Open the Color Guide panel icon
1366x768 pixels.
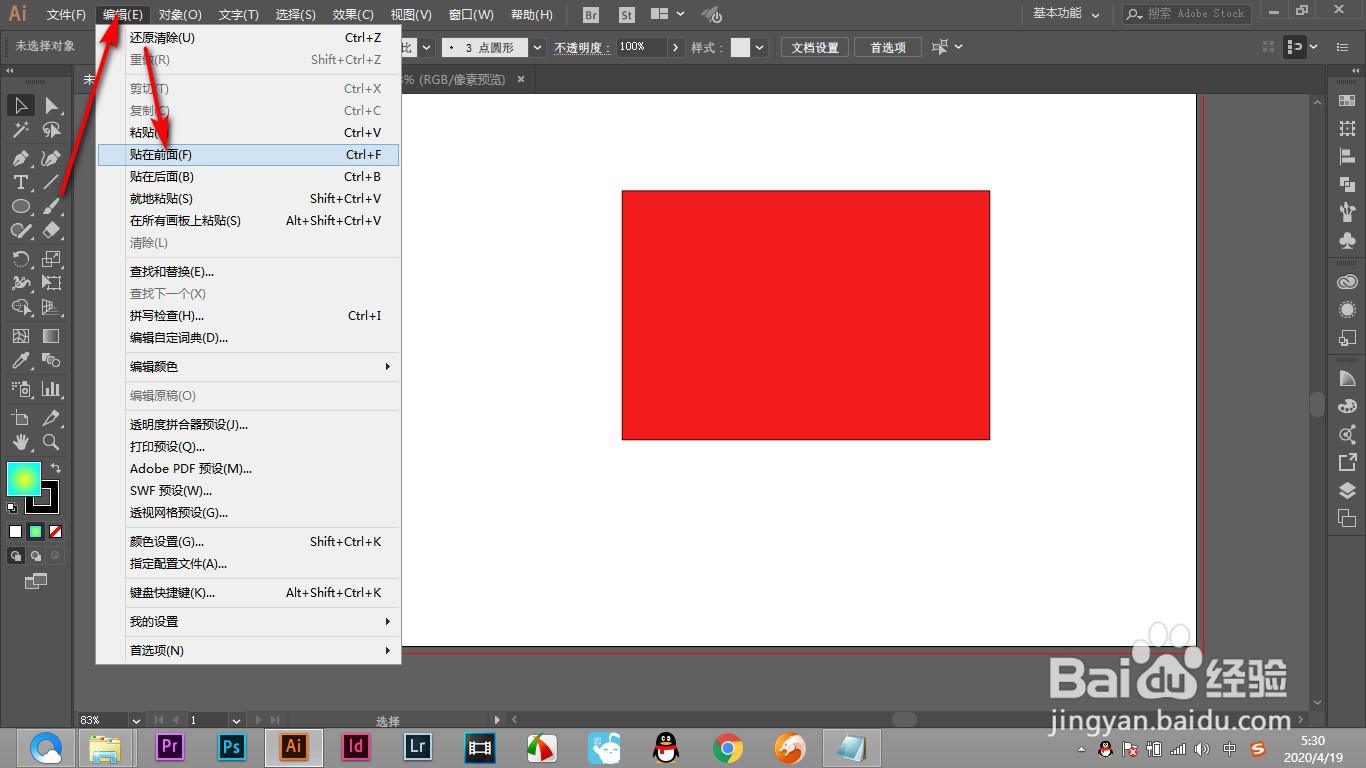pos(1347,378)
